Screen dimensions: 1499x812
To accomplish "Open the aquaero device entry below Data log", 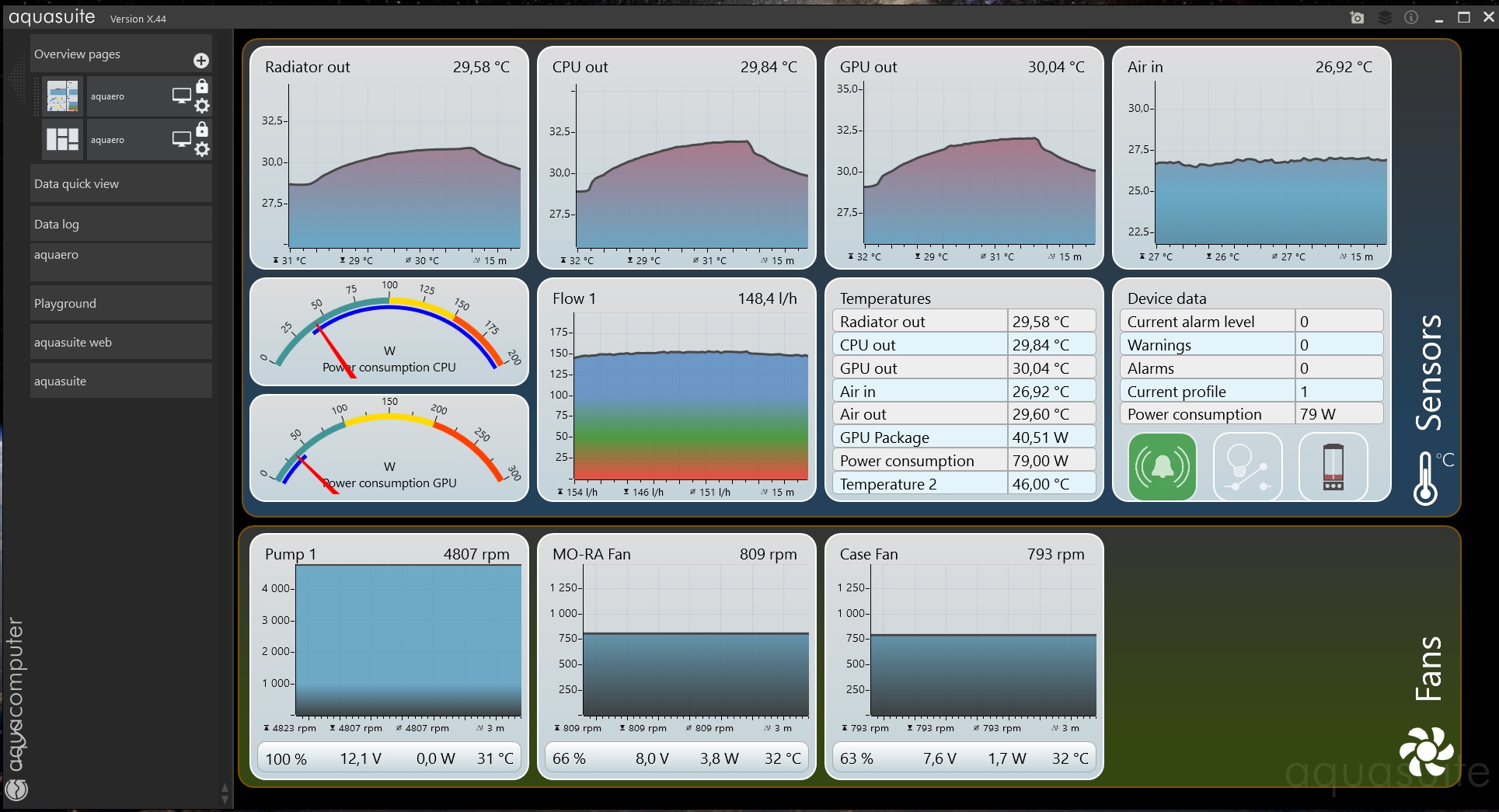I will [121, 262].
